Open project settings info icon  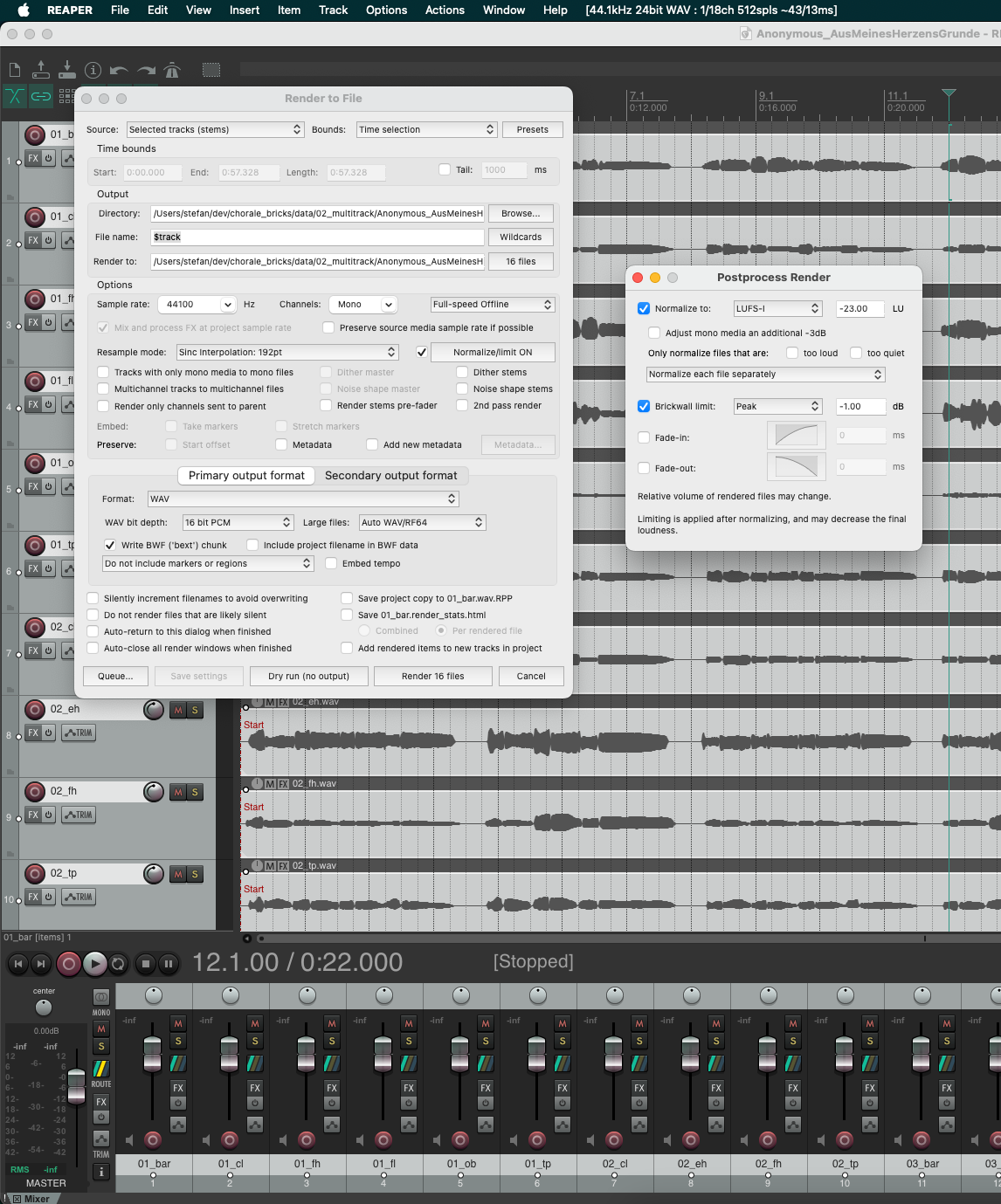(x=93, y=71)
